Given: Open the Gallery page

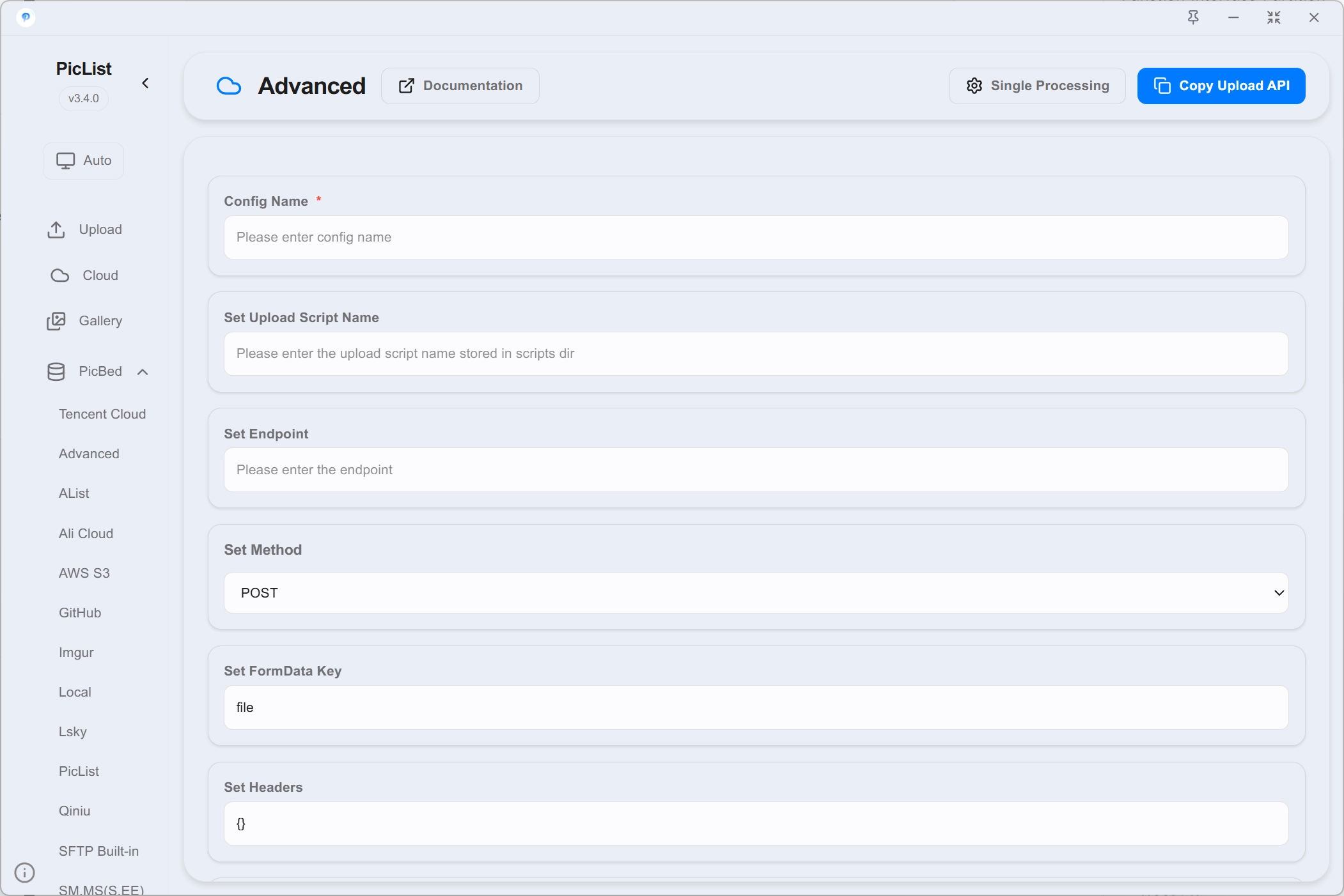Looking at the screenshot, I should [84, 321].
